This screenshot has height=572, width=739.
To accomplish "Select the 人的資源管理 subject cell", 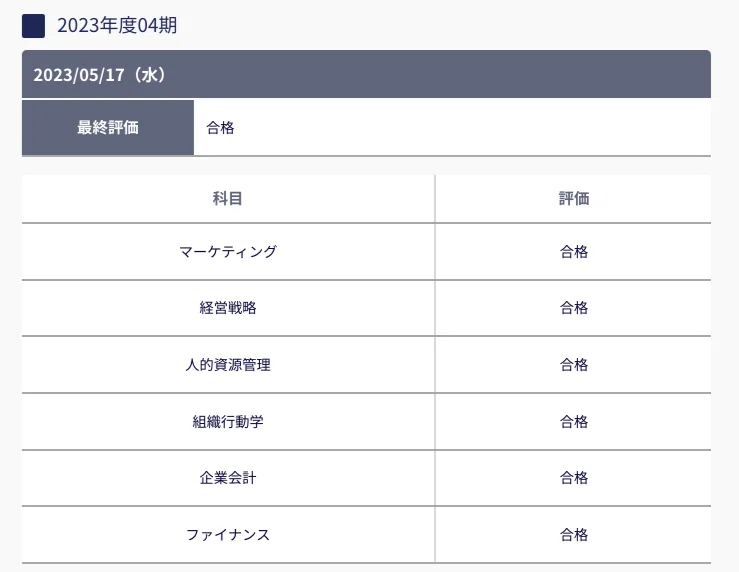I will pyautogui.click(x=228, y=365).
